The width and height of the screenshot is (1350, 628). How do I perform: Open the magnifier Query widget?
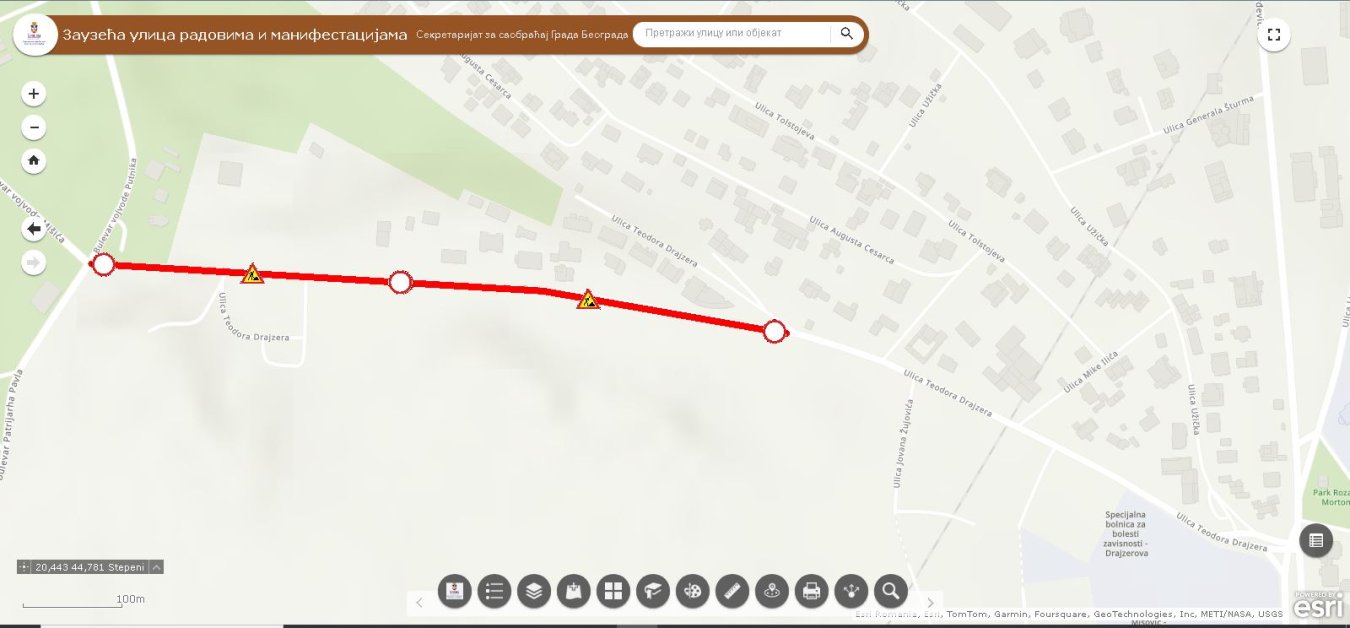pyautogui.click(x=890, y=591)
